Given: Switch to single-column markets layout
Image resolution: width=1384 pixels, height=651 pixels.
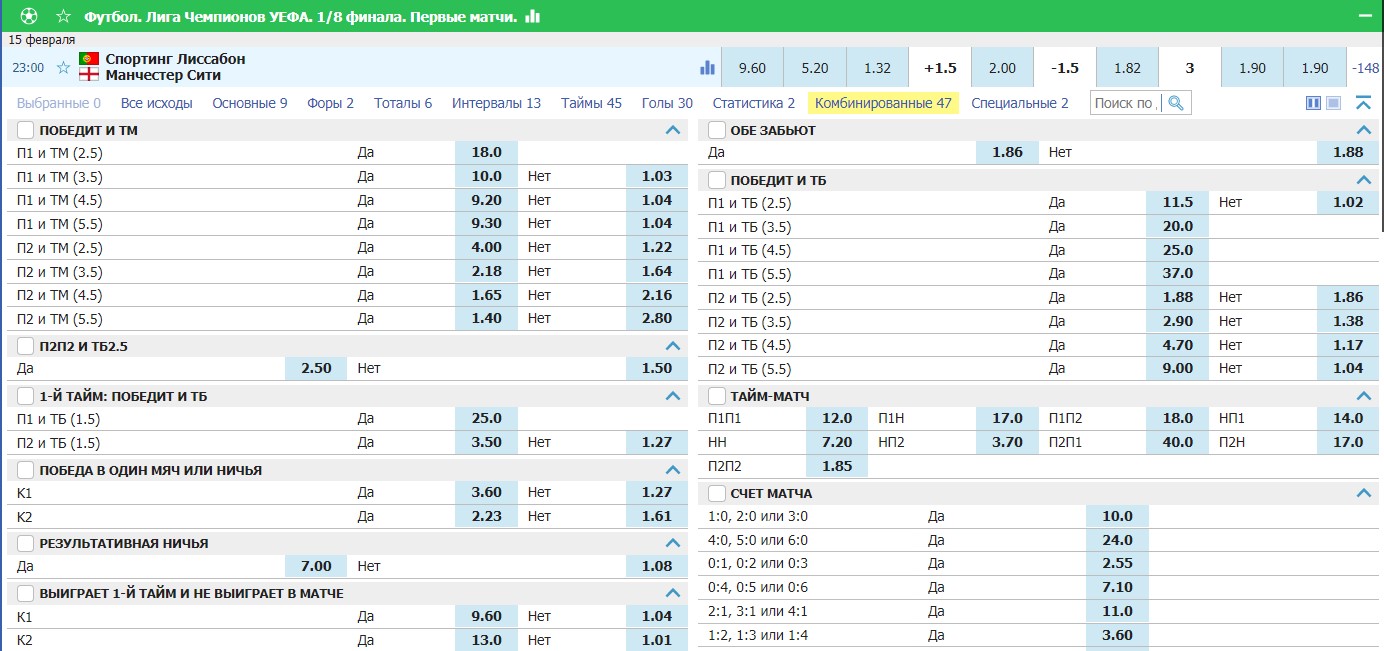Looking at the screenshot, I should tap(1333, 103).
